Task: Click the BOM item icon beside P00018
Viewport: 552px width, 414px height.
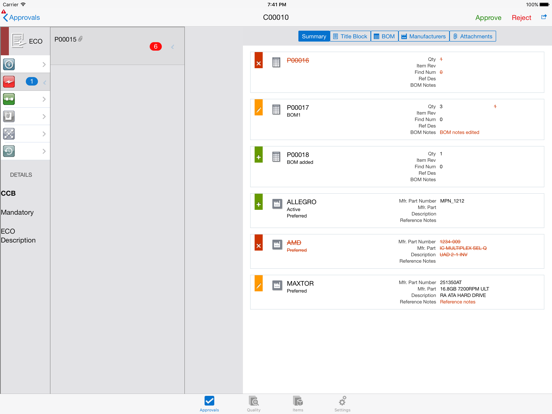Action: (276, 157)
